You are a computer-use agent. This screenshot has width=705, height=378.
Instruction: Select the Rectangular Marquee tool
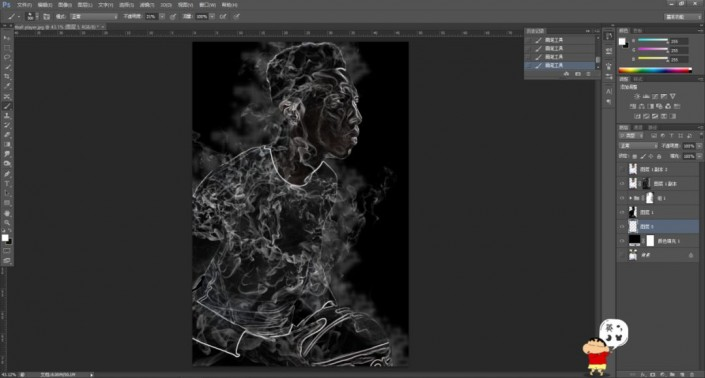(x=7, y=48)
